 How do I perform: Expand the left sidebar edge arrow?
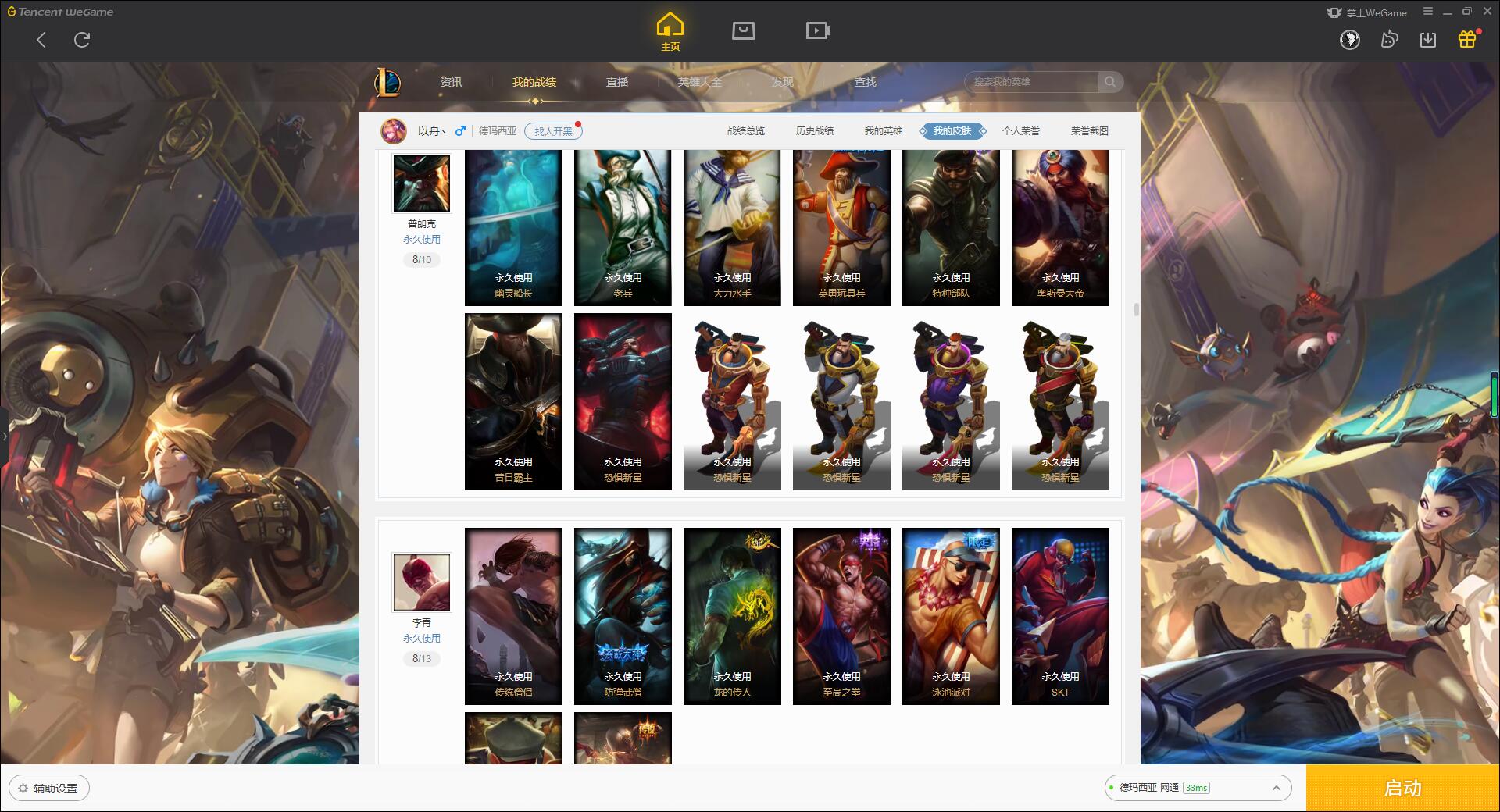(x=4, y=436)
